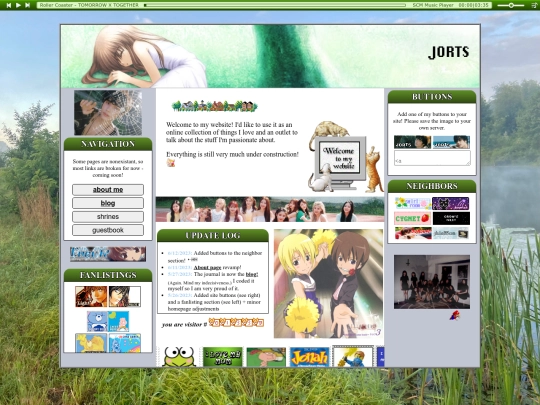The height and width of the screenshot is (405, 540).
Task: Focus the button code text area
Action: (x=432, y=158)
